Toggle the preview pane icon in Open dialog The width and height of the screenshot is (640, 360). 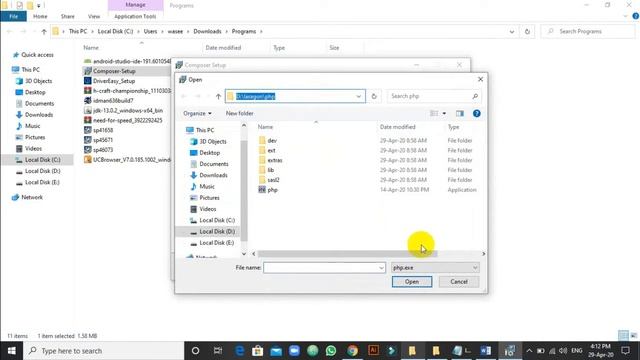click(x=460, y=113)
